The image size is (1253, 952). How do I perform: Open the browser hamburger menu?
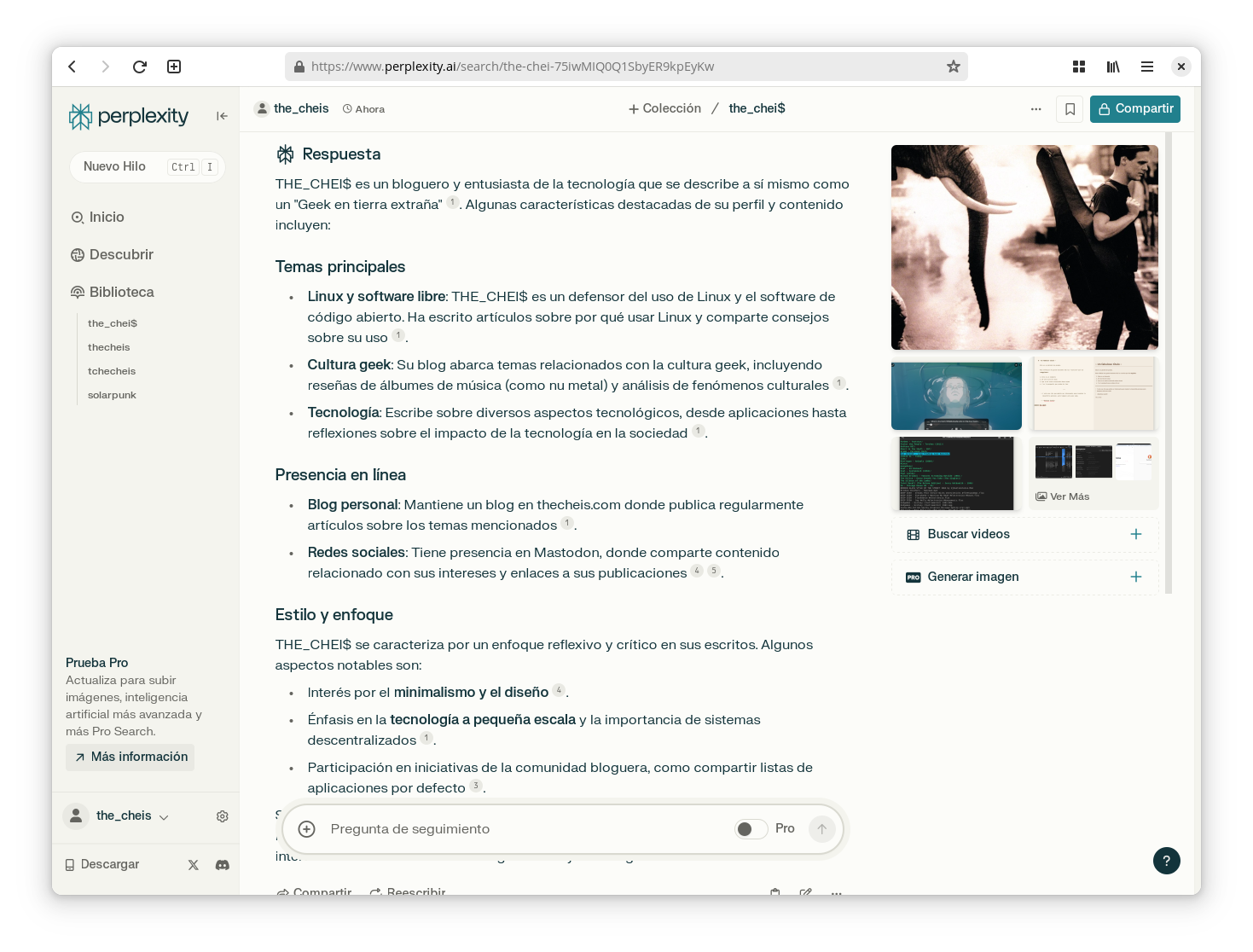tap(1147, 67)
